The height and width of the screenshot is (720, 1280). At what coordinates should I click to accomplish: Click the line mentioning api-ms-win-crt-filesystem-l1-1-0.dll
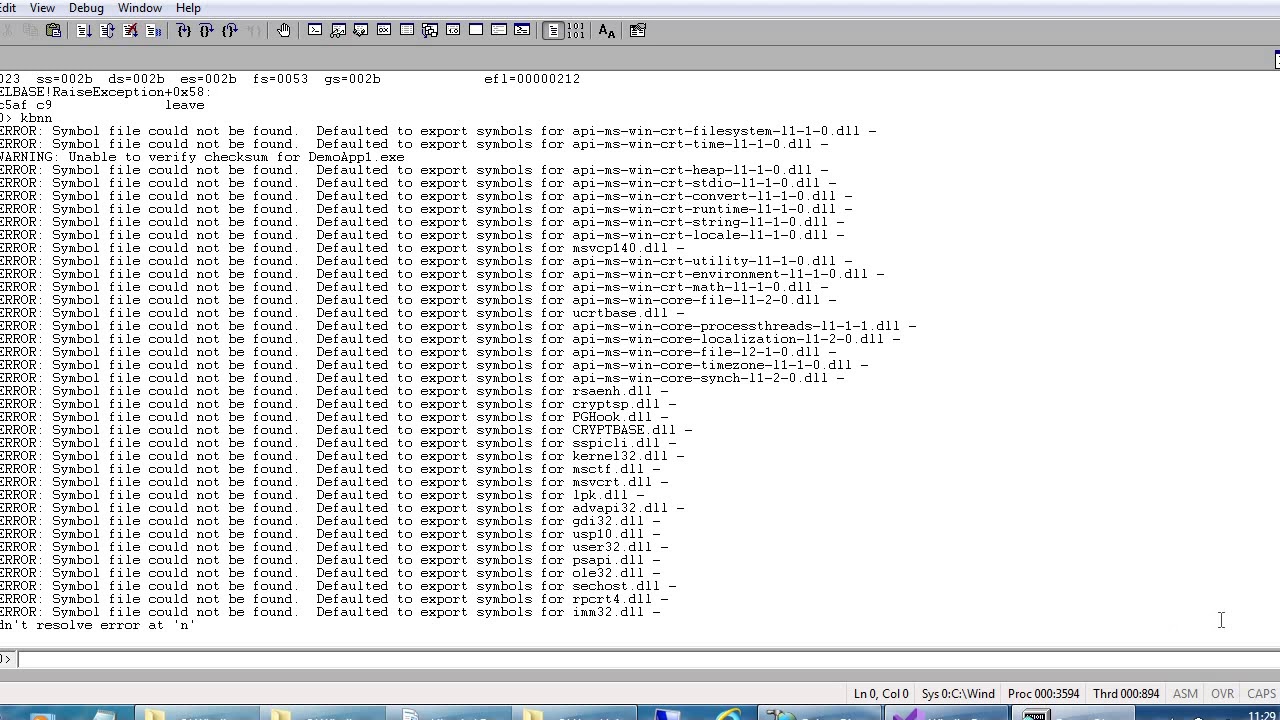(x=438, y=131)
